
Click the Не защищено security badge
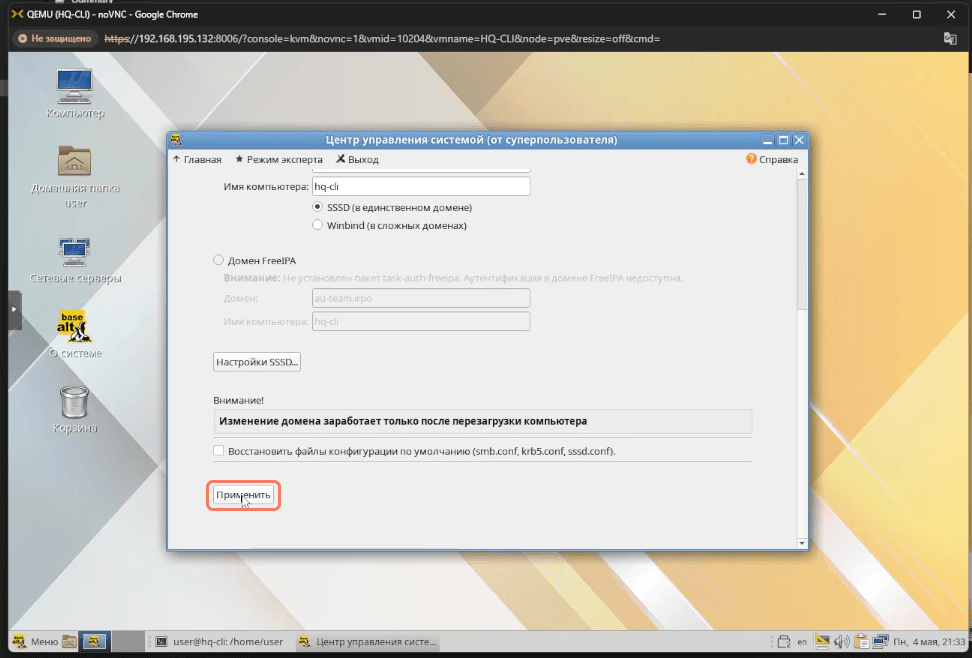55,38
